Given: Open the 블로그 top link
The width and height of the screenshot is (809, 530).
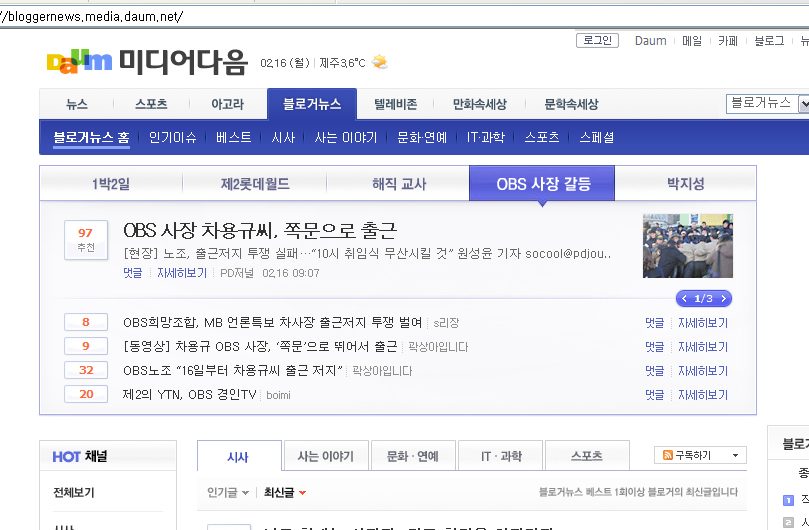Looking at the screenshot, I should pyautogui.click(x=769, y=41).
